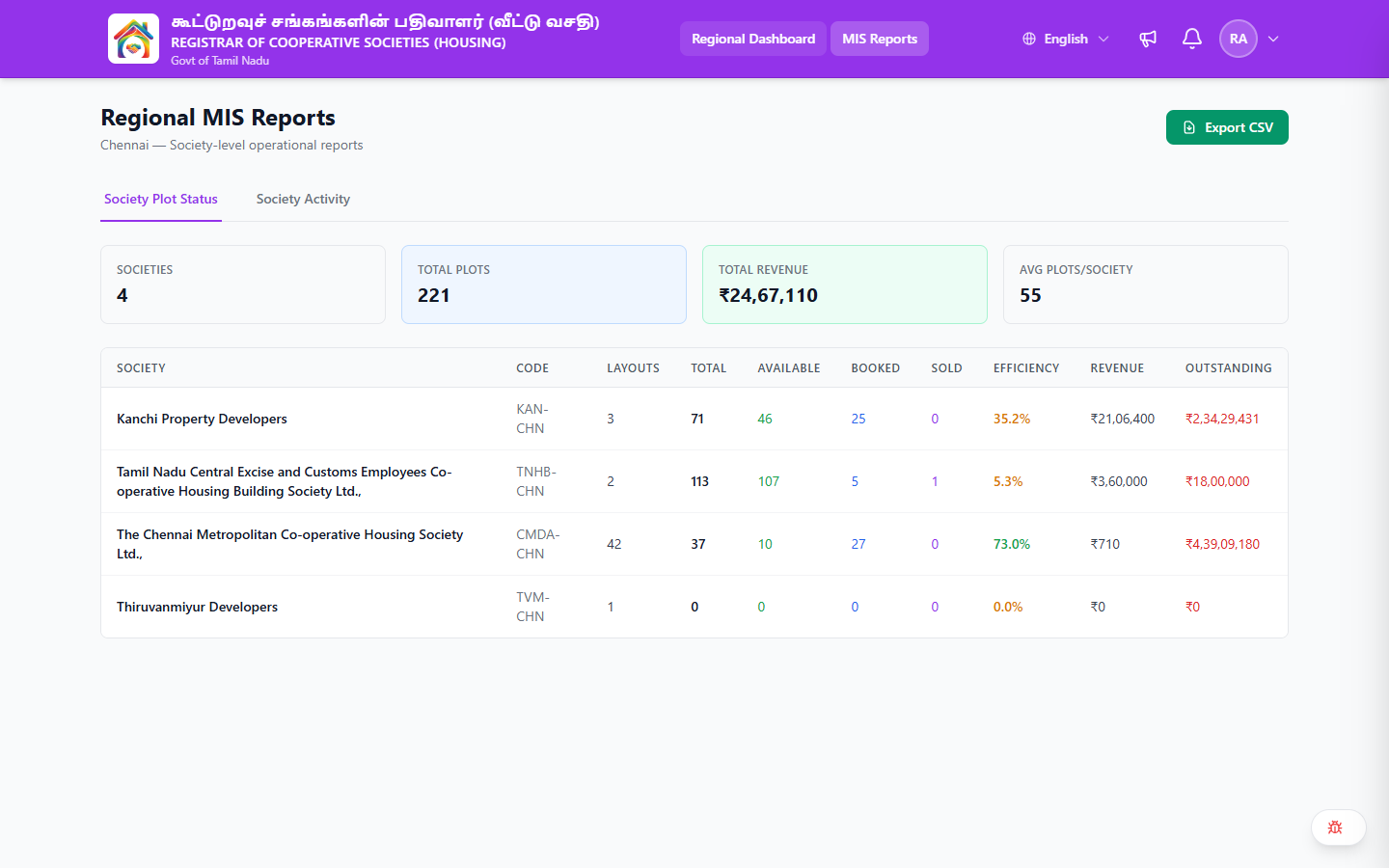Open the notifications bell icon
The image size is (1389, 868).
point(1192,39)
